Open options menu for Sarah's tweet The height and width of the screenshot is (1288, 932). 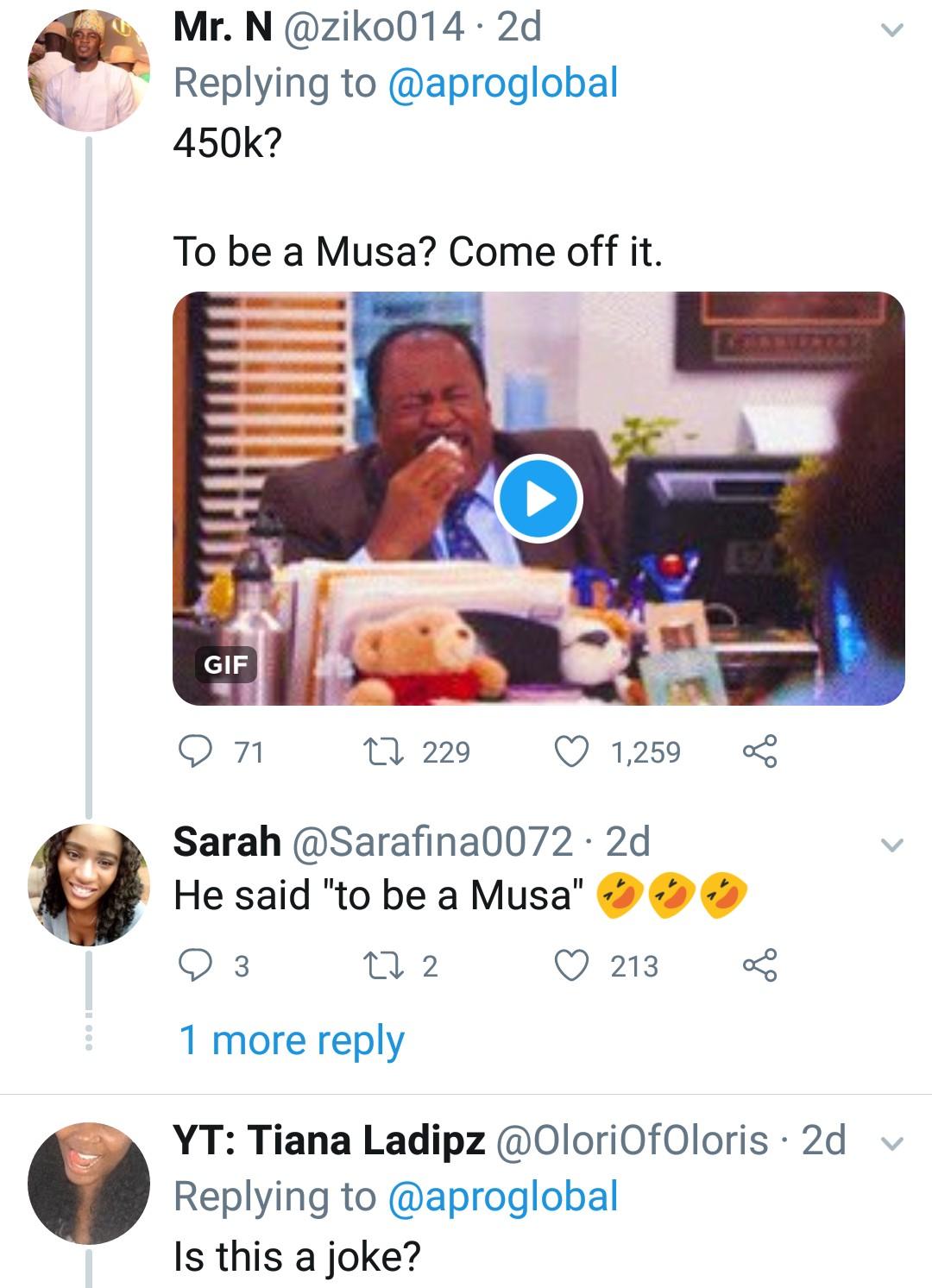point(892,845)
